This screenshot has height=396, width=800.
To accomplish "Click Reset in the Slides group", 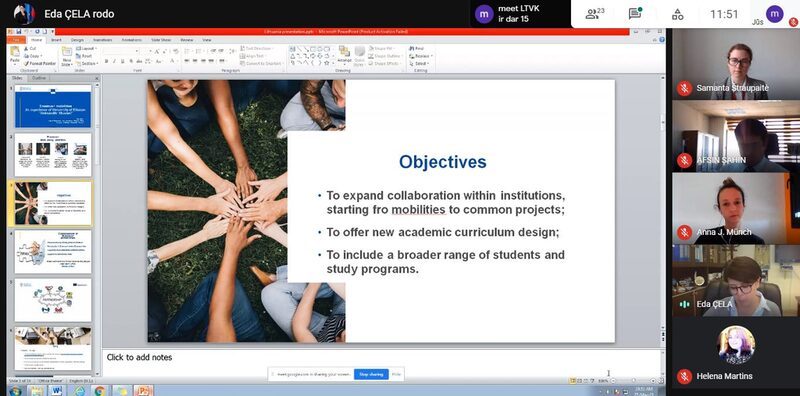I will pyautogui.click(x=85, y=56).
